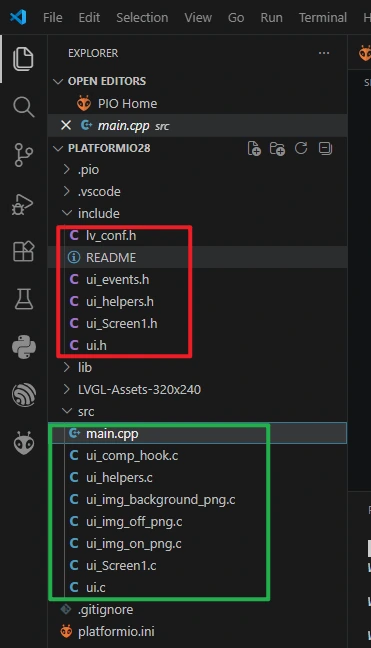Open ui_events.h file
The width and height of the screenshot is (371, 648).
197,279
